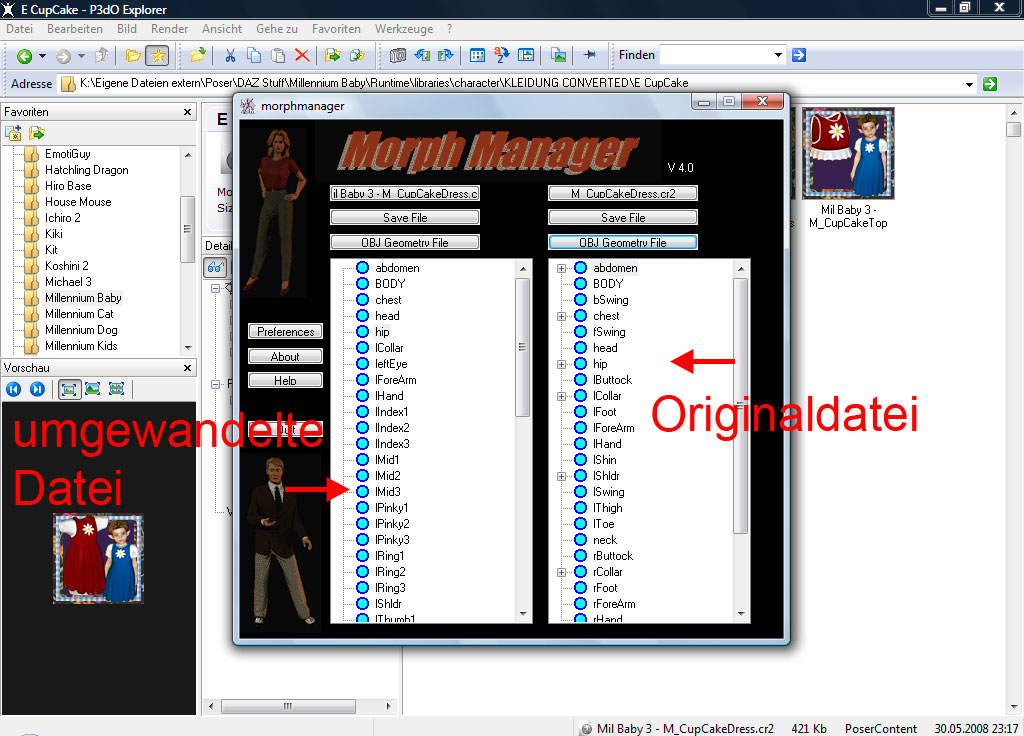Open the Datei menu
Screen dimensions: 1024x736
[20, 29]
